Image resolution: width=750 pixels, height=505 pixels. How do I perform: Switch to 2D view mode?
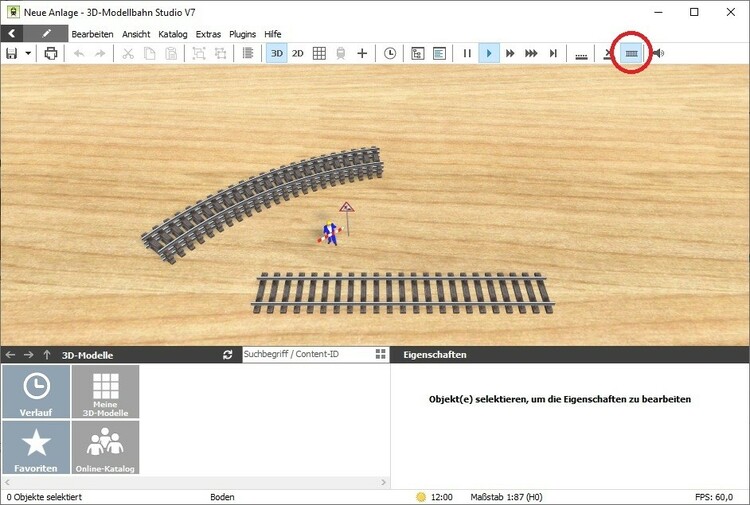(298, 53)
